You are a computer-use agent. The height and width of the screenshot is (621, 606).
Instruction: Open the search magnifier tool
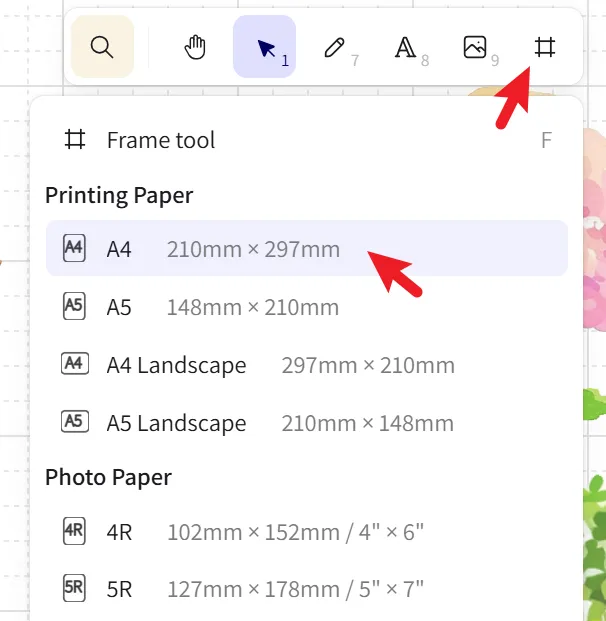(102, 47)
